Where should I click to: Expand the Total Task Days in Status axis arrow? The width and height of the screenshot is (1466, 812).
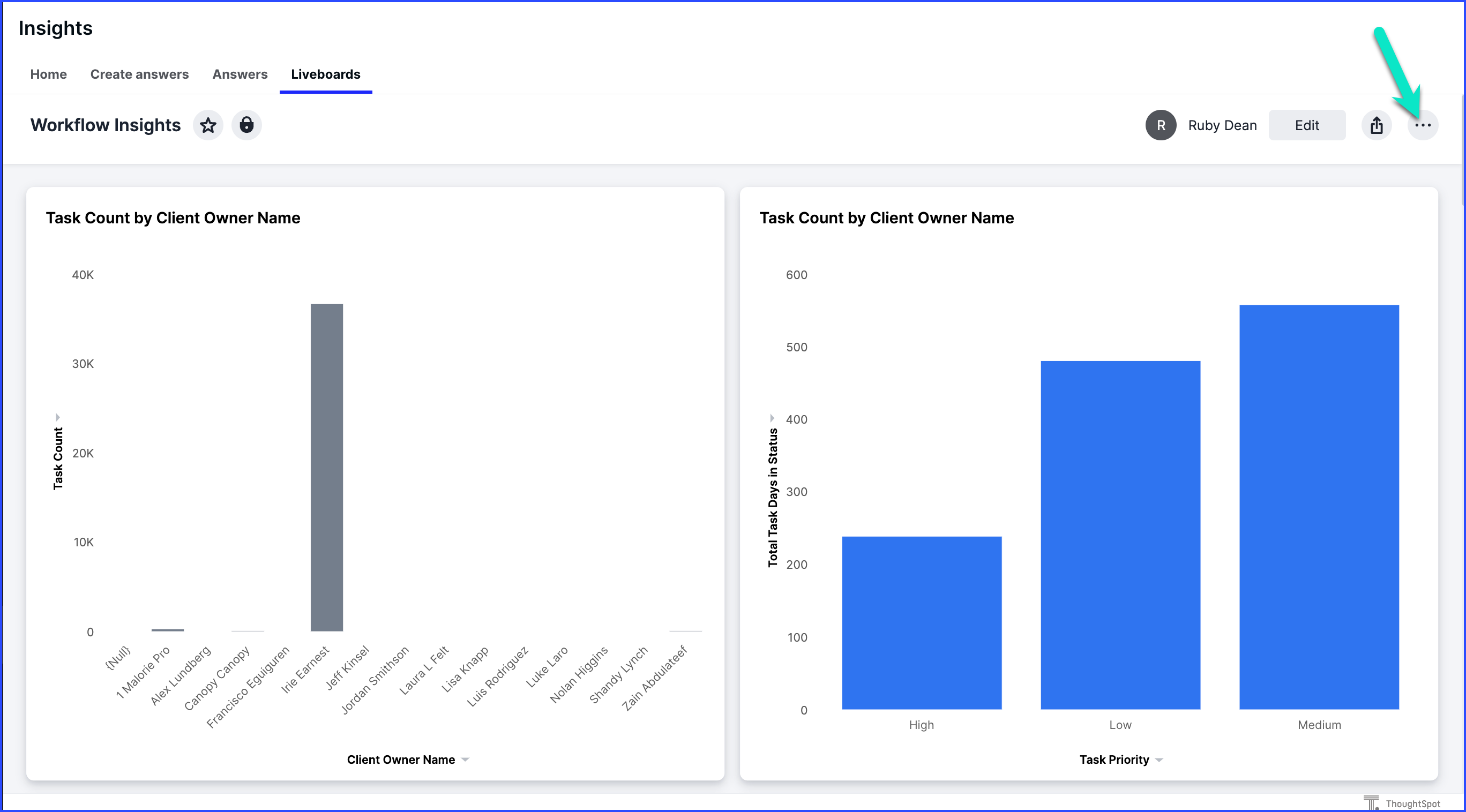[x=772, y=418]
